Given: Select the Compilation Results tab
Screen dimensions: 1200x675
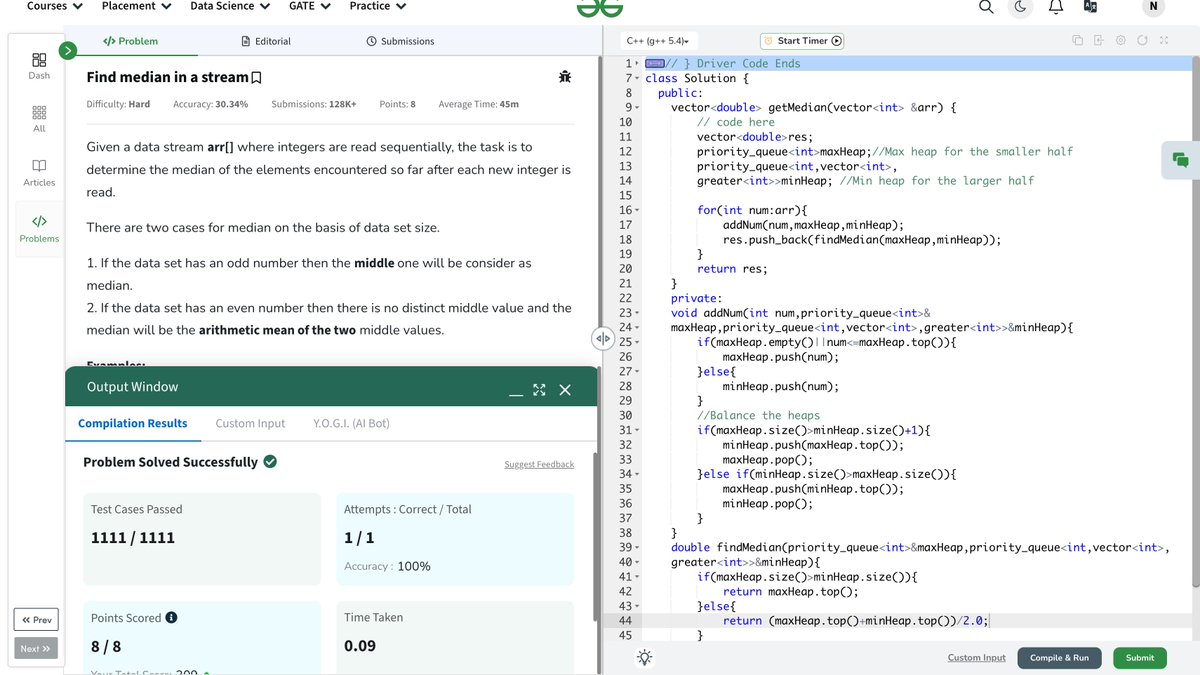Looking at the screenshot, I should point(133,423).
